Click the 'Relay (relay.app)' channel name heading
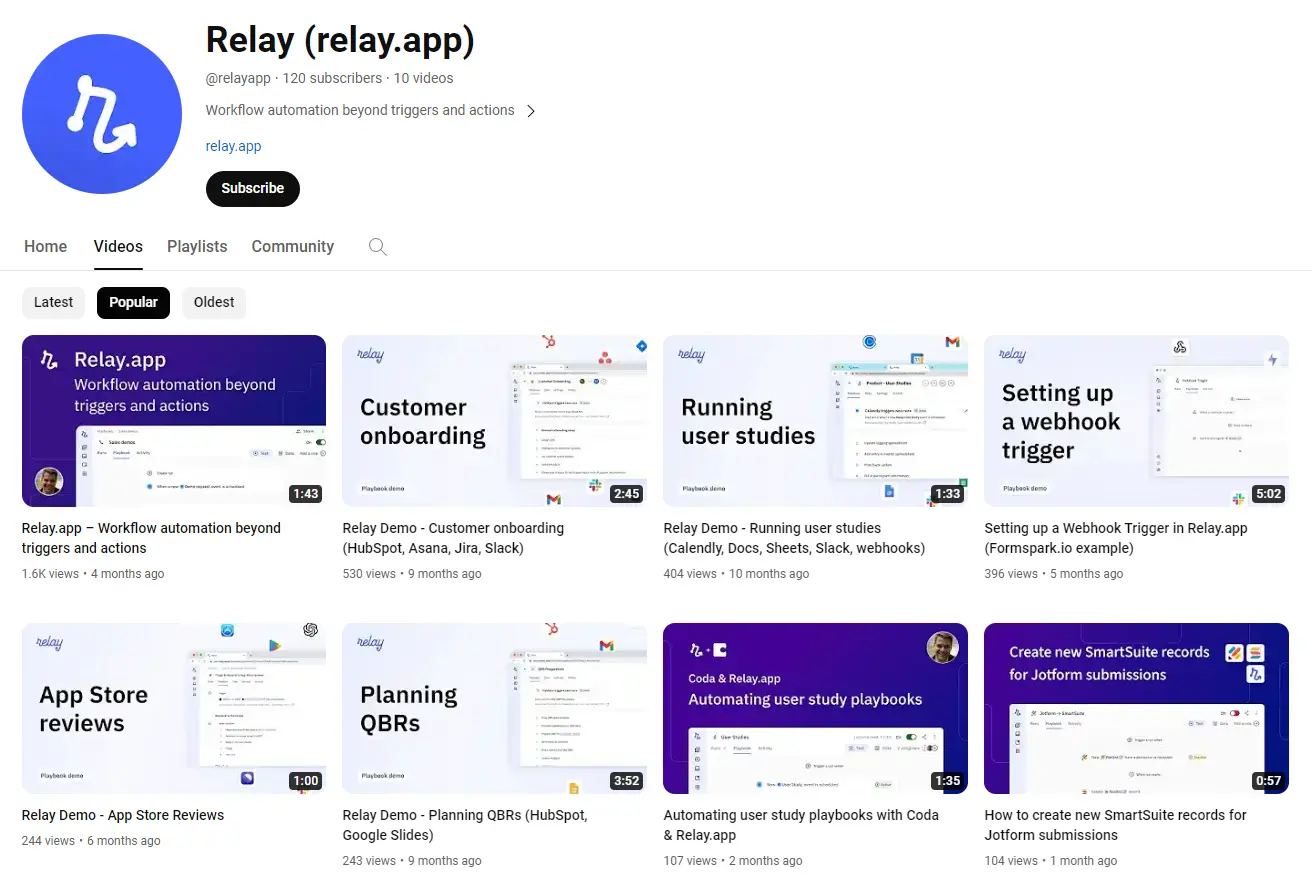The height and width of the screenshot is (887, 1312). [340, 40]
